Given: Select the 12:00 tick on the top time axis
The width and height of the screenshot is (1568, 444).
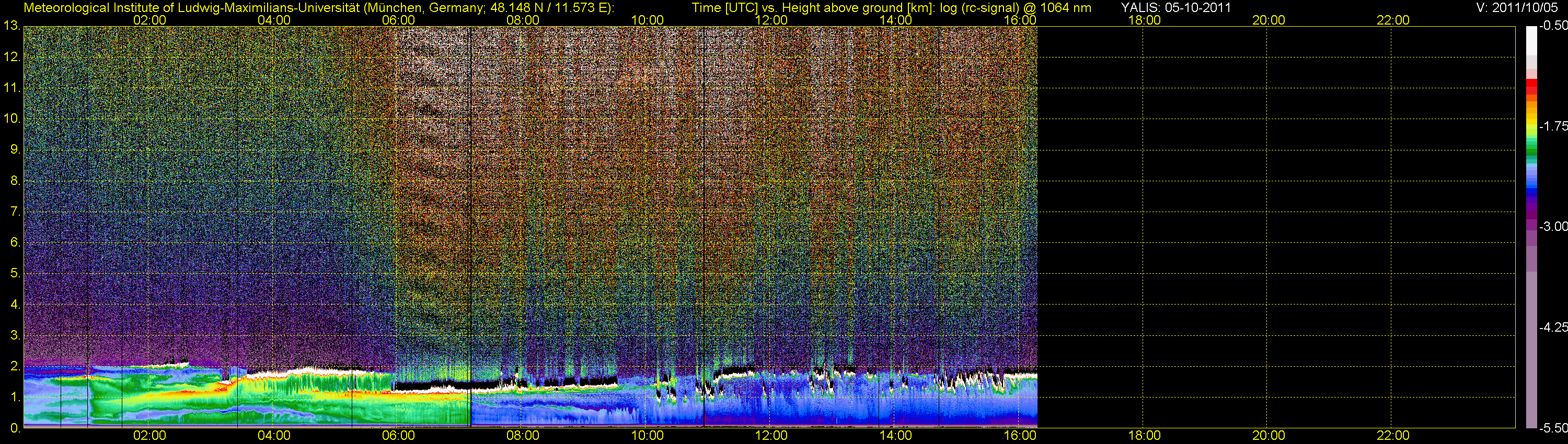Looking at the screenshot, I should [x=771, y=20].
